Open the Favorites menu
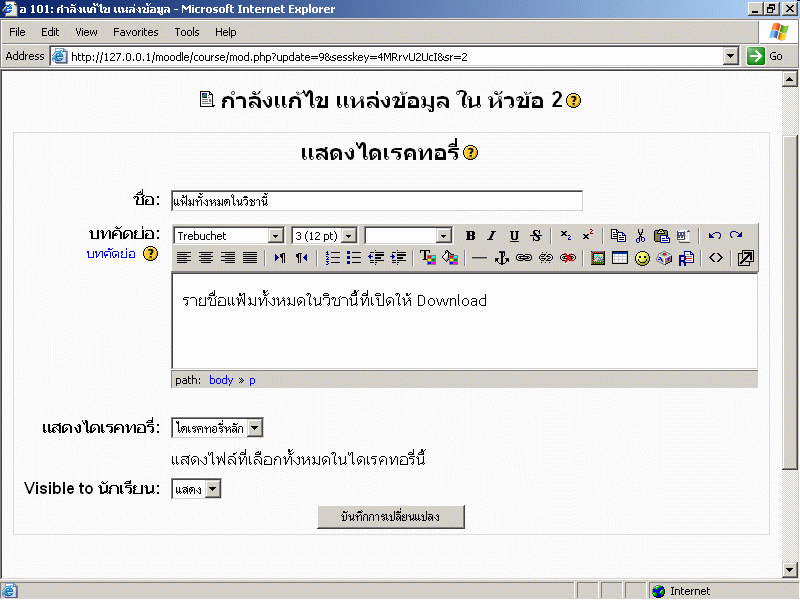The width and height of the screenshot is (800, 600). point(135,32)
